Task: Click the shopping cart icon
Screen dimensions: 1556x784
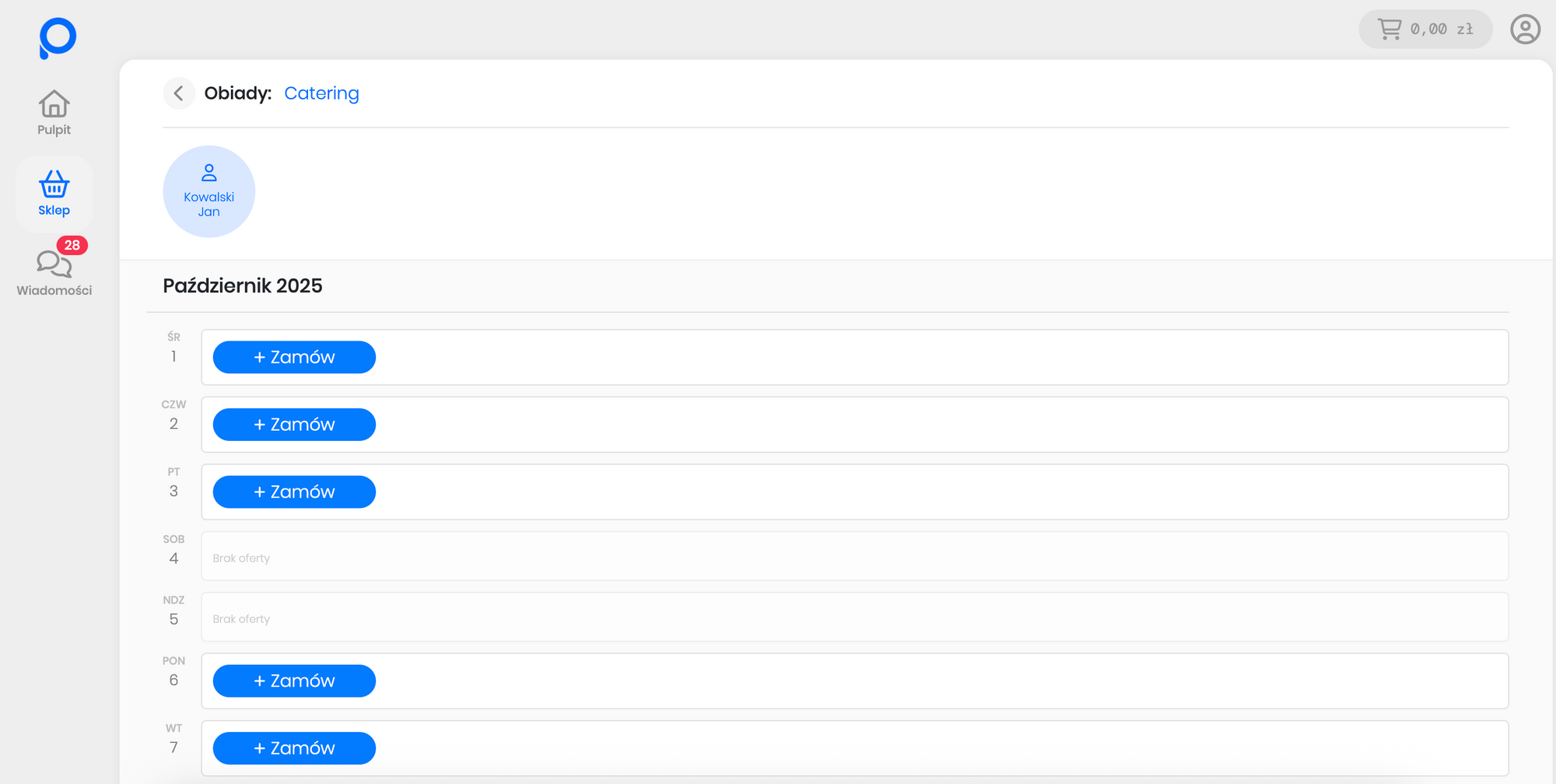Action: point(1390,30)
